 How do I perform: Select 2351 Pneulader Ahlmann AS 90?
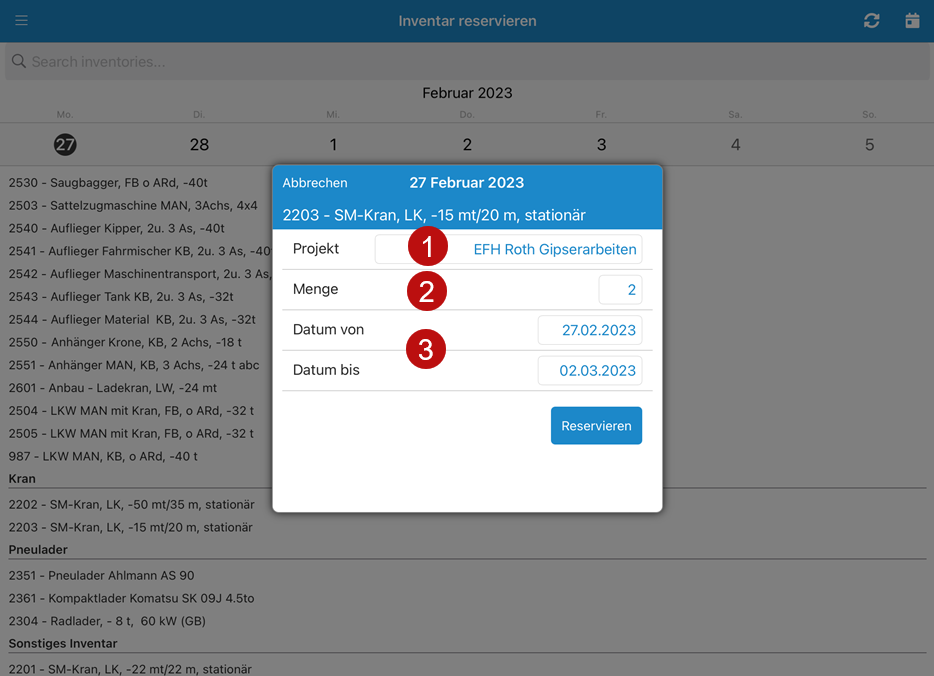(101, 576)
